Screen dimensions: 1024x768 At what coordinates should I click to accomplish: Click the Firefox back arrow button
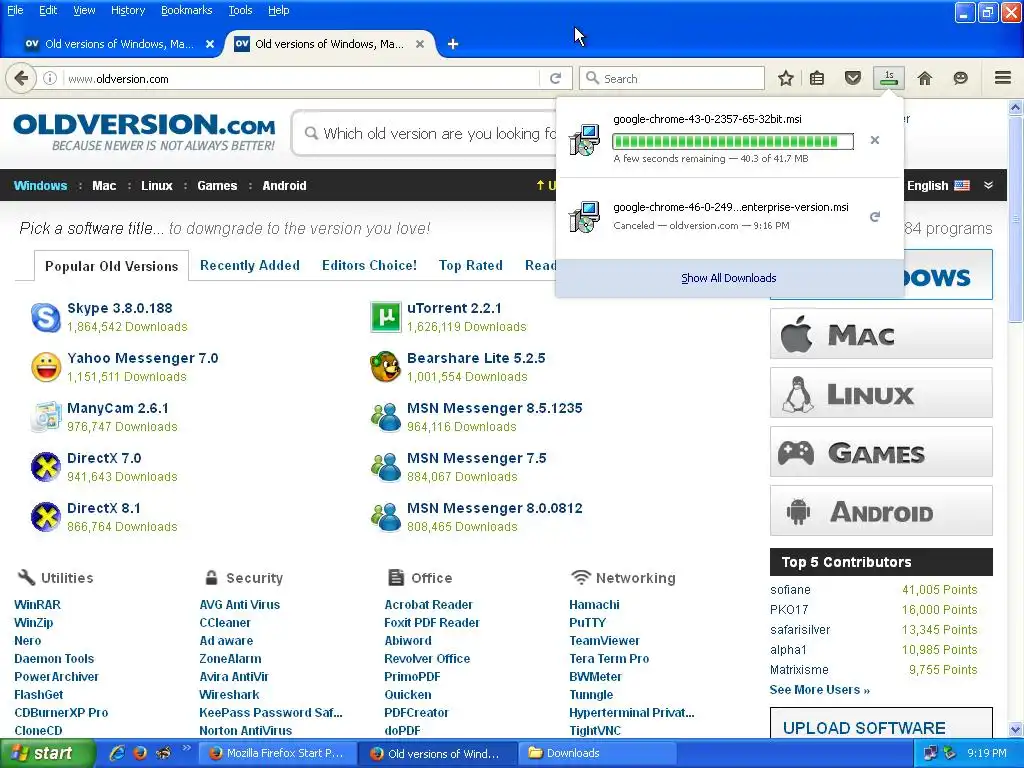21,78
